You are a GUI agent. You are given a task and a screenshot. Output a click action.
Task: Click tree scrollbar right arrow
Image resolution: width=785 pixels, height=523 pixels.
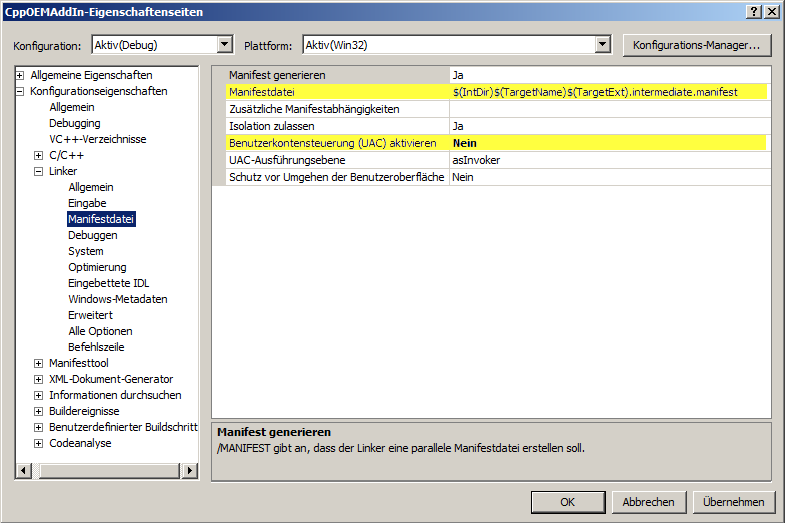coord(189,470)
